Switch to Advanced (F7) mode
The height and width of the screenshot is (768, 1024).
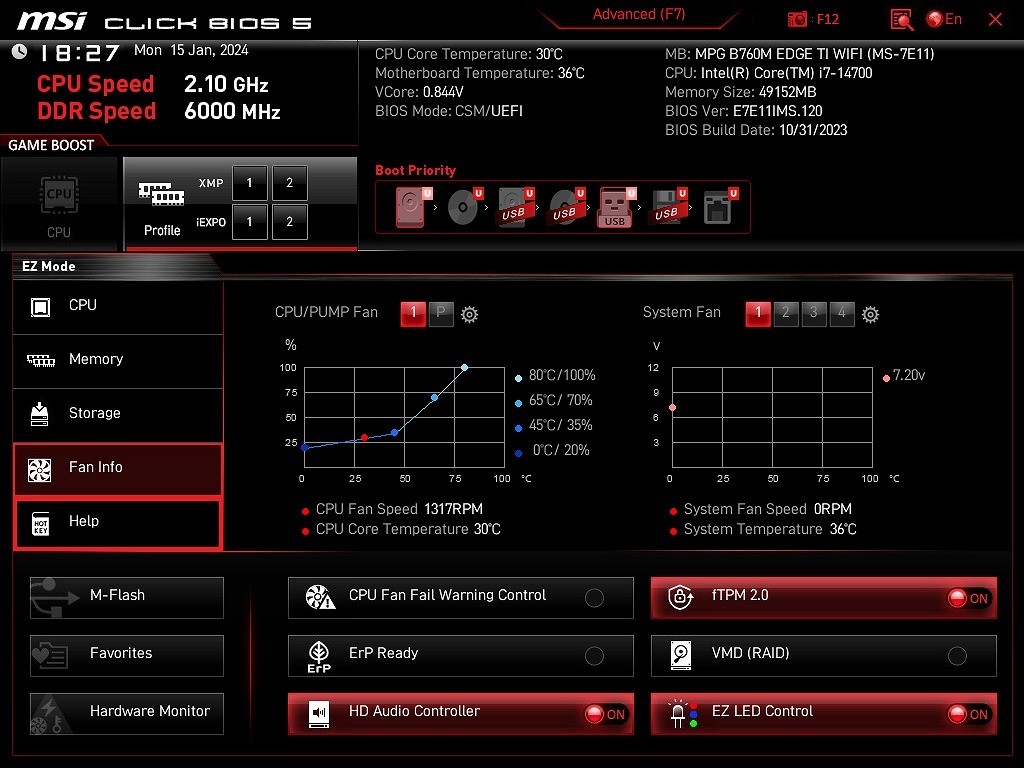(639, 14)
